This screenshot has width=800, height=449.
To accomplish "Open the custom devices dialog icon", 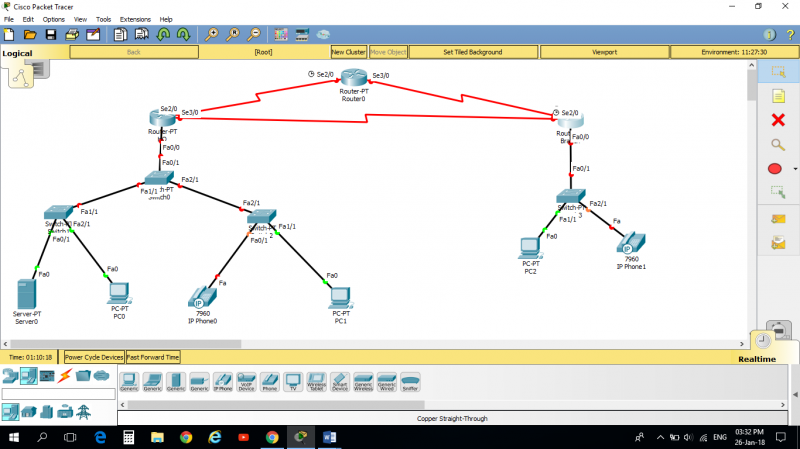I will tap(302, 35).
